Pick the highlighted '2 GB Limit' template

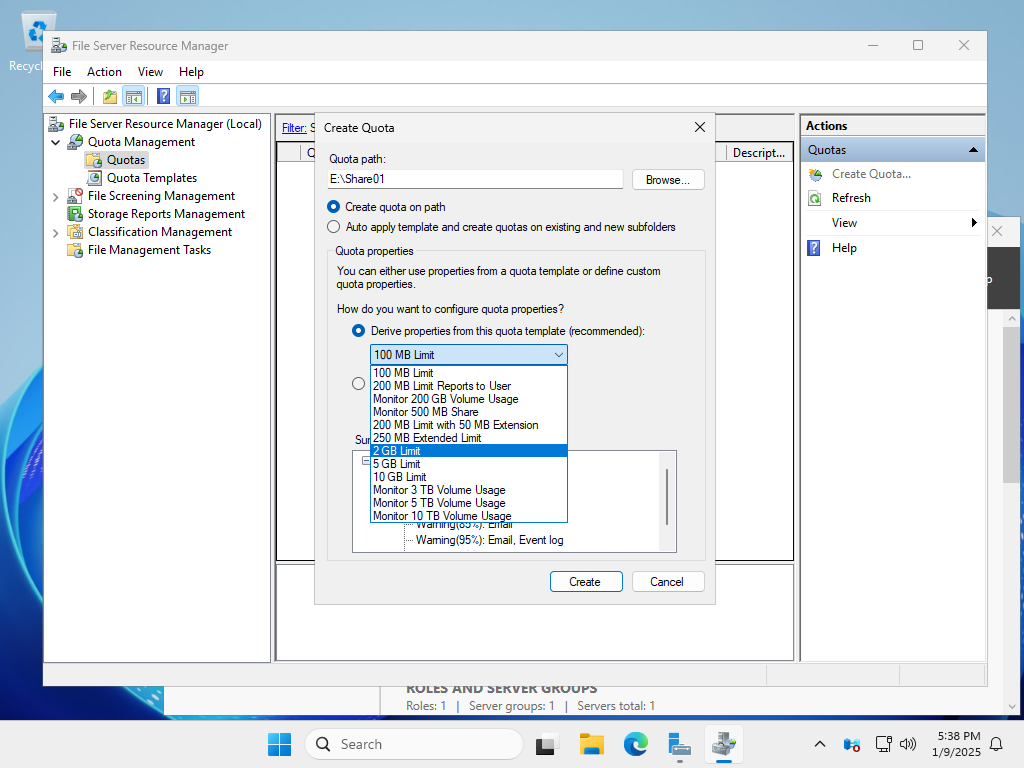click(x=468, y=451)
